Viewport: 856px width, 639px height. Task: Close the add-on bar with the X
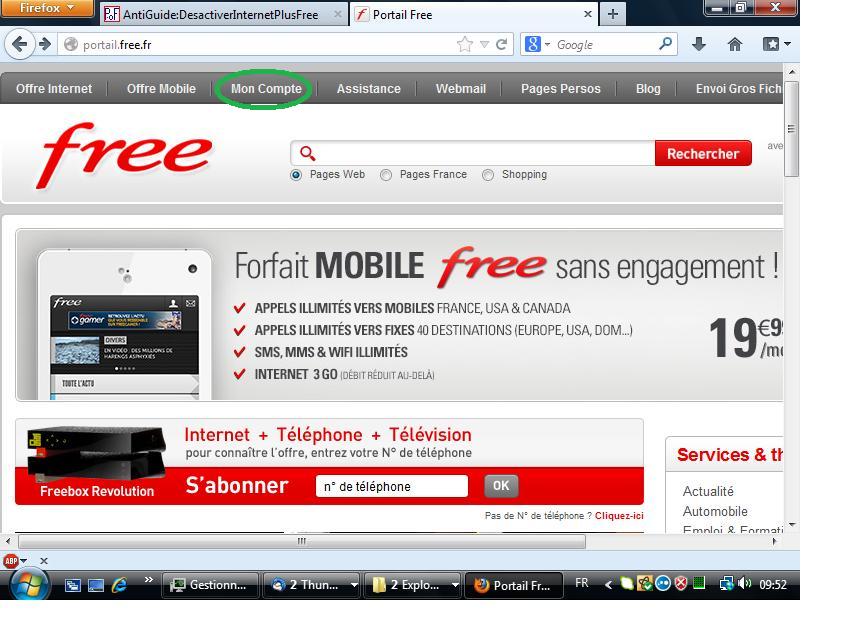(44, 560)
